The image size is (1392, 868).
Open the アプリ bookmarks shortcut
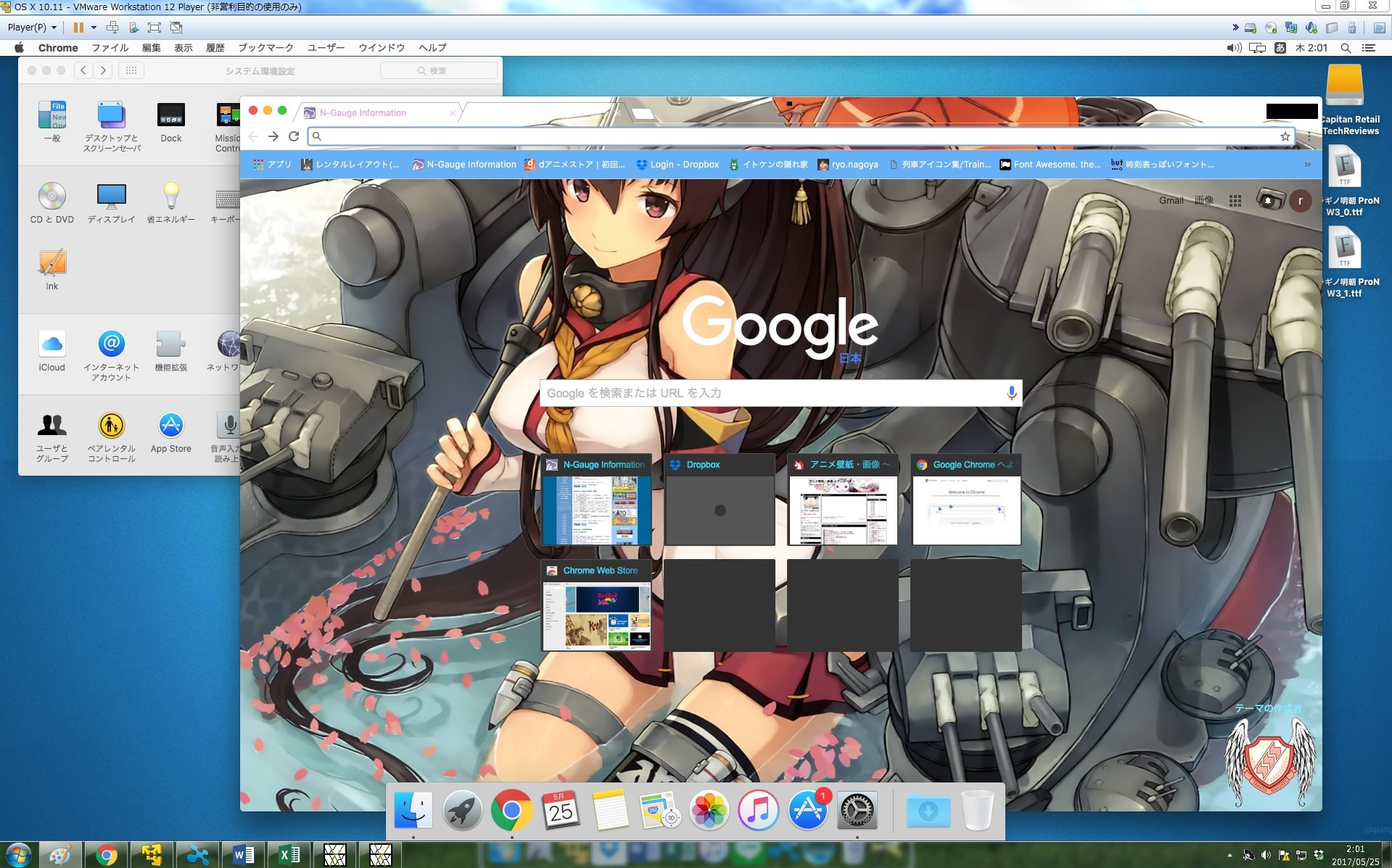[272, 165]
